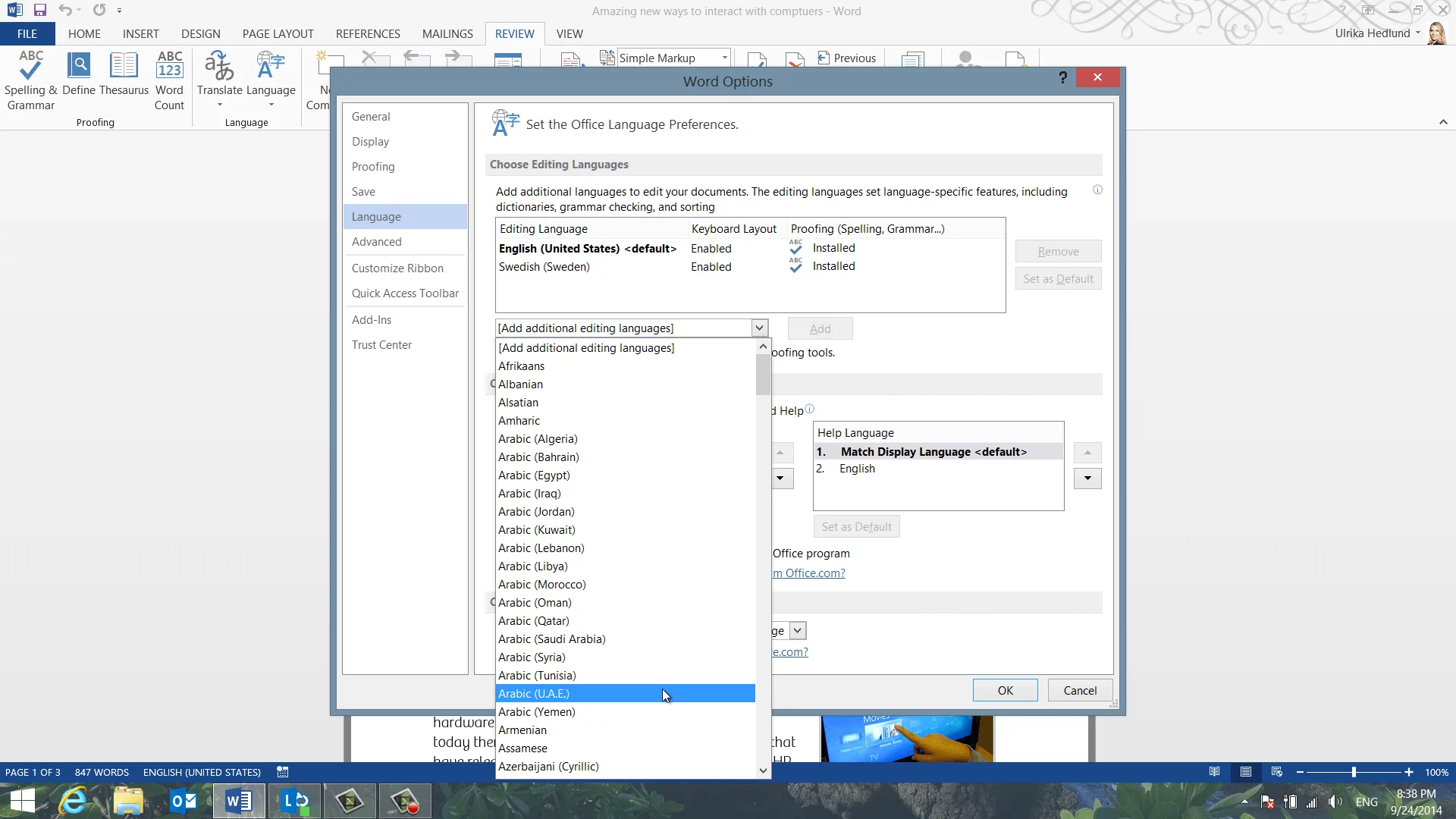Launch Outlook from the Windows taskbar
The height and width of the screenshot is (819, 1456).
click(184, 801)
